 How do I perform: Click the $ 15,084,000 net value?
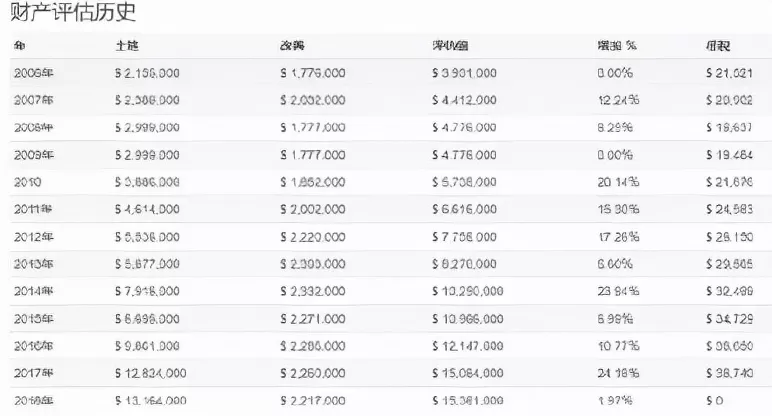[468, 373]
